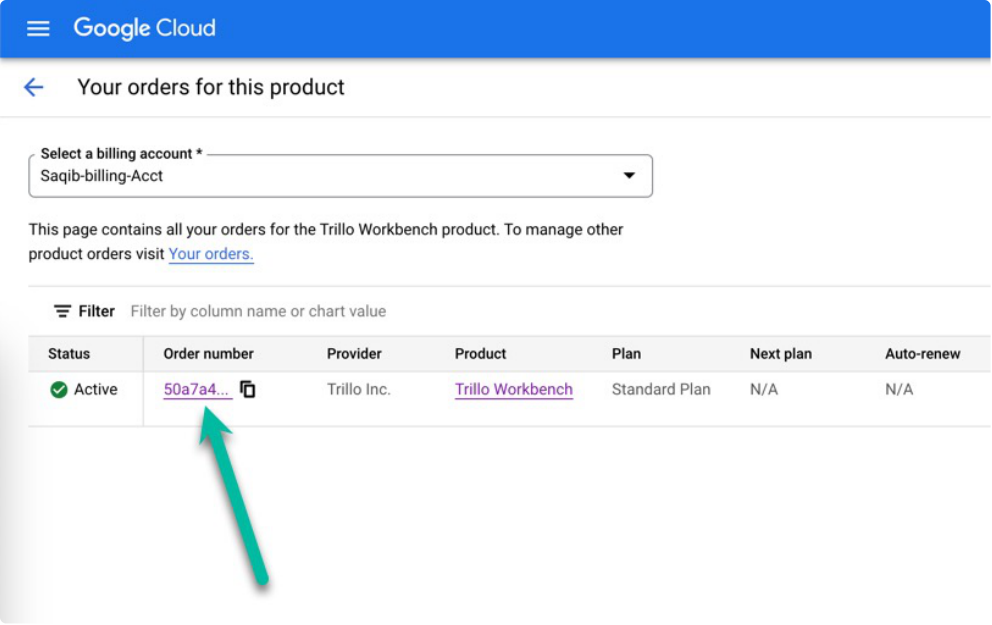Click the N/A value under Auto-renew
This screenshot has width=992, height=625.
click(899, 390)
